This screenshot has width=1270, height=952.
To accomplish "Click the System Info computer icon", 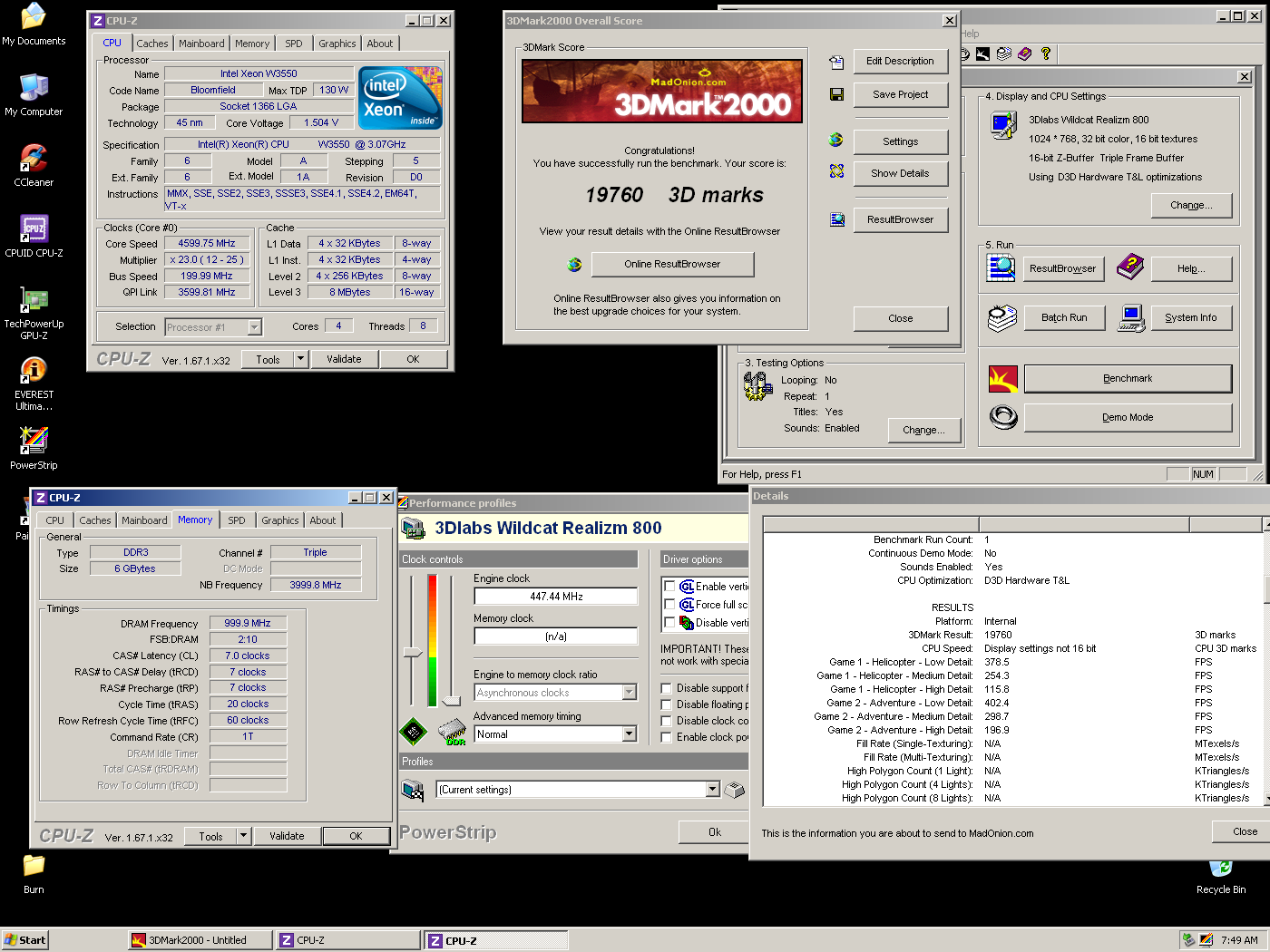I will 1131,318.
